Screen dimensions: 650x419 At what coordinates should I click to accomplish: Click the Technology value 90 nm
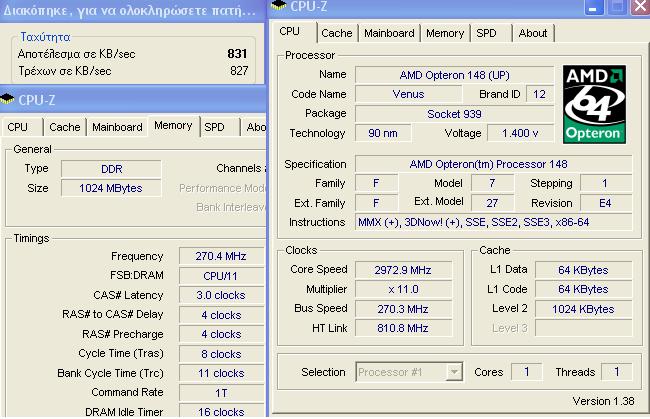pos(383,133)
